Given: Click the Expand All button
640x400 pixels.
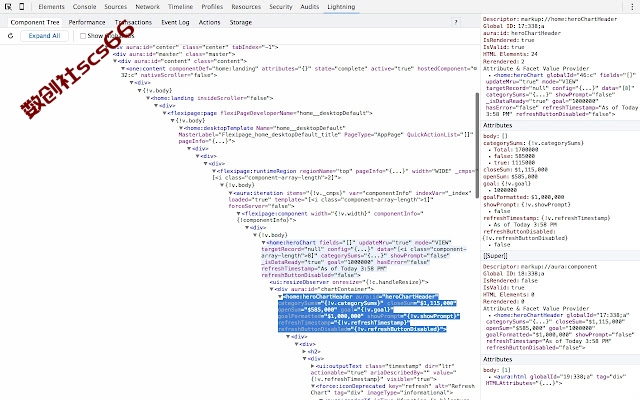Looking at the screenshot, I should [44, 36].
